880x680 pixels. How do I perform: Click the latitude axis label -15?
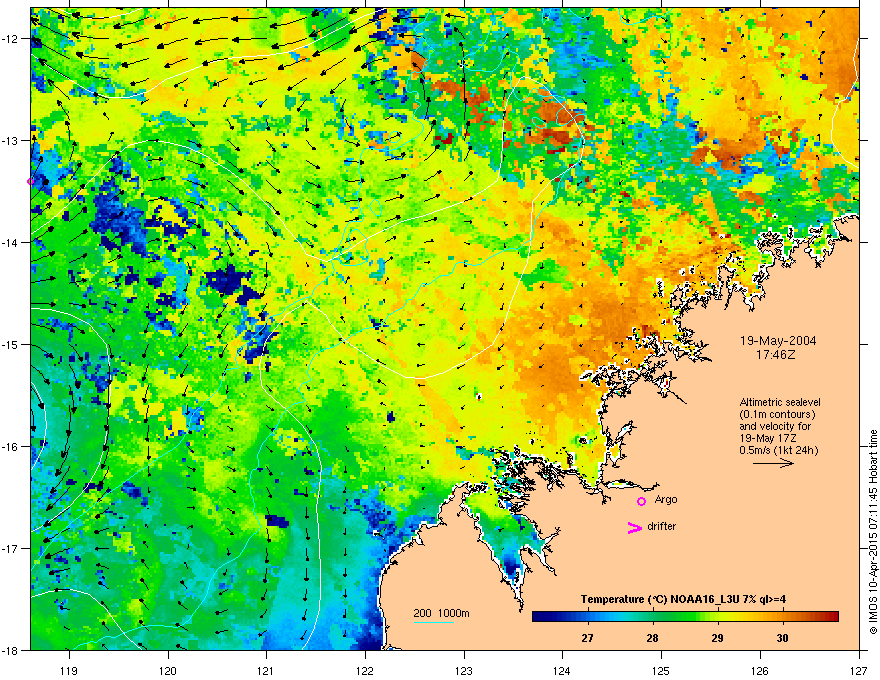10,344
